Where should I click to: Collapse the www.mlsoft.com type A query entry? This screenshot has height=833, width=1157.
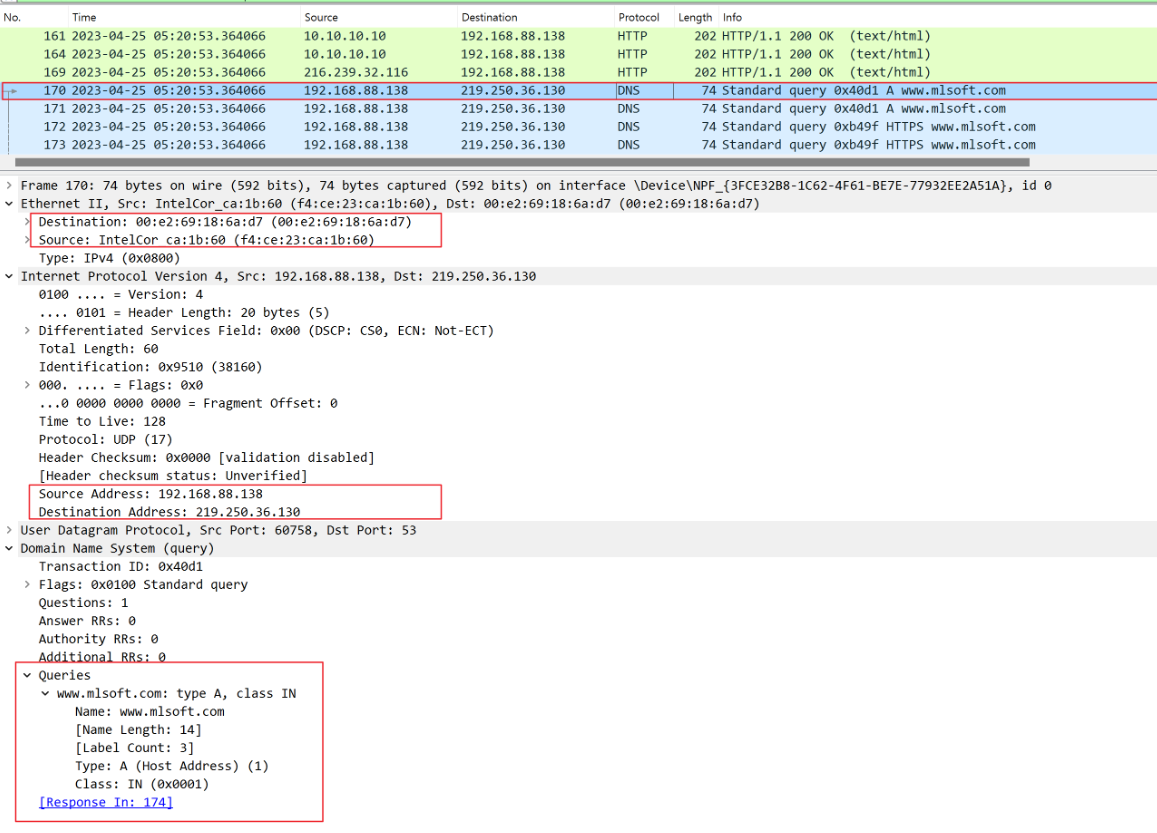point(45,694)
